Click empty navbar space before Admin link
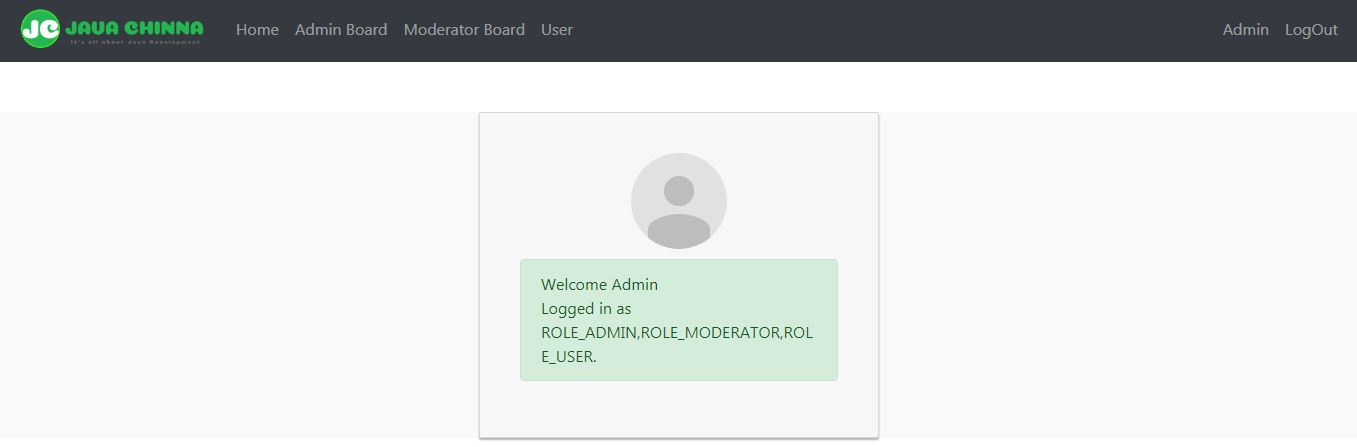Screen dimensions: 1357x447 click(900, 30)
